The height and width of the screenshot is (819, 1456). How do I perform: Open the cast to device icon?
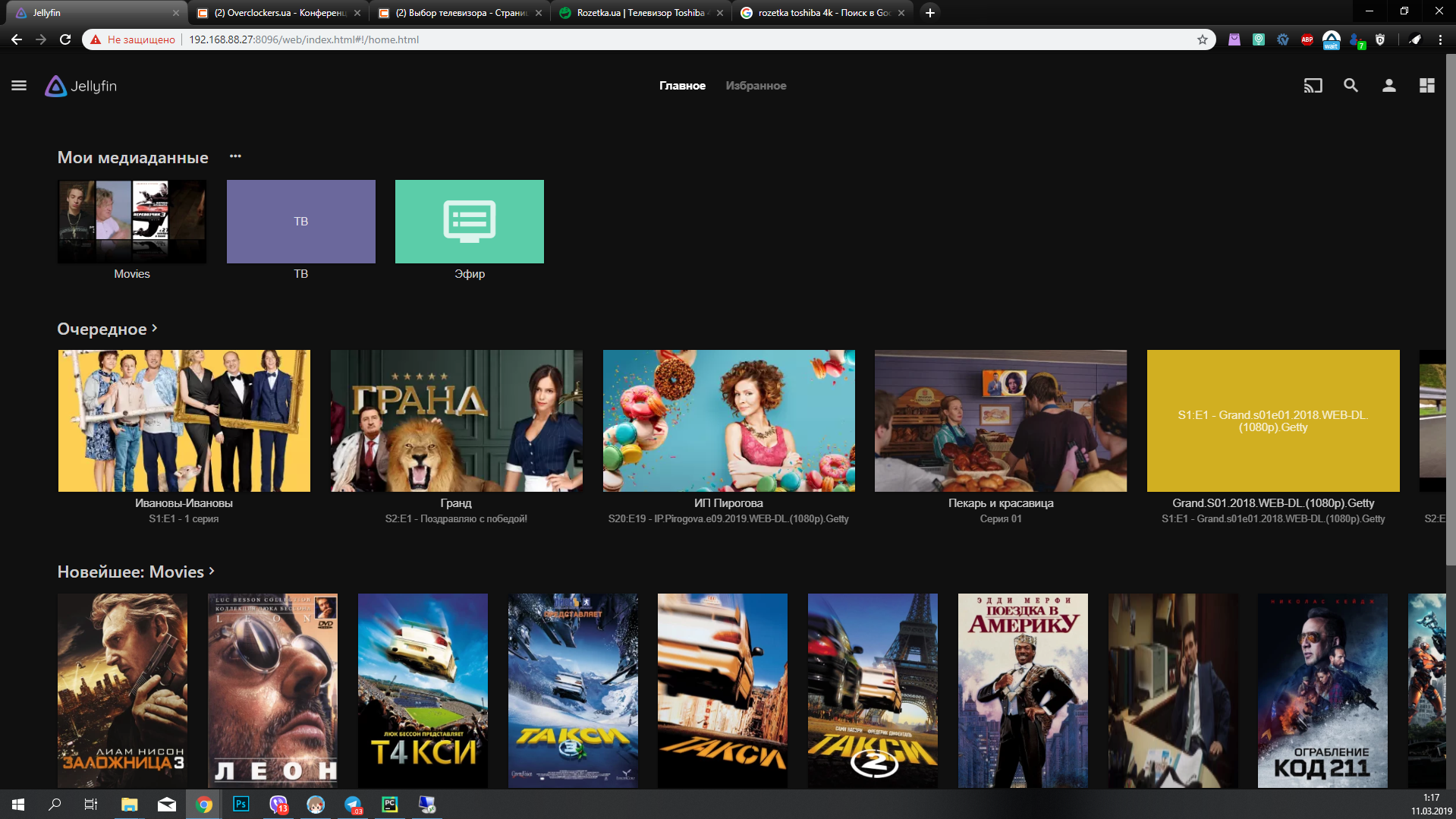(1313, 86)
